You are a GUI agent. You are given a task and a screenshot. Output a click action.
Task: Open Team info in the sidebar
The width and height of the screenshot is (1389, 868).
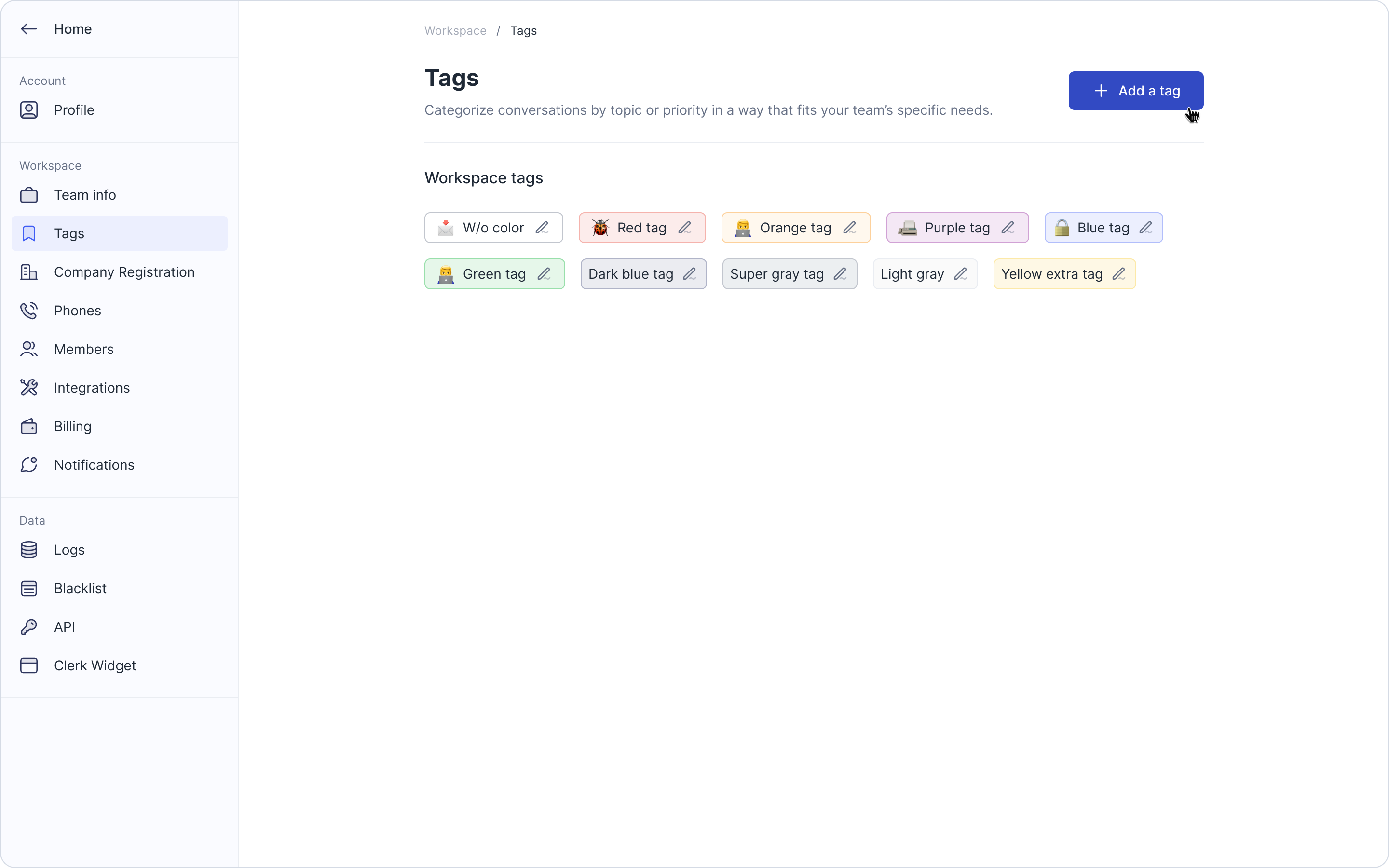coord(85,195)
